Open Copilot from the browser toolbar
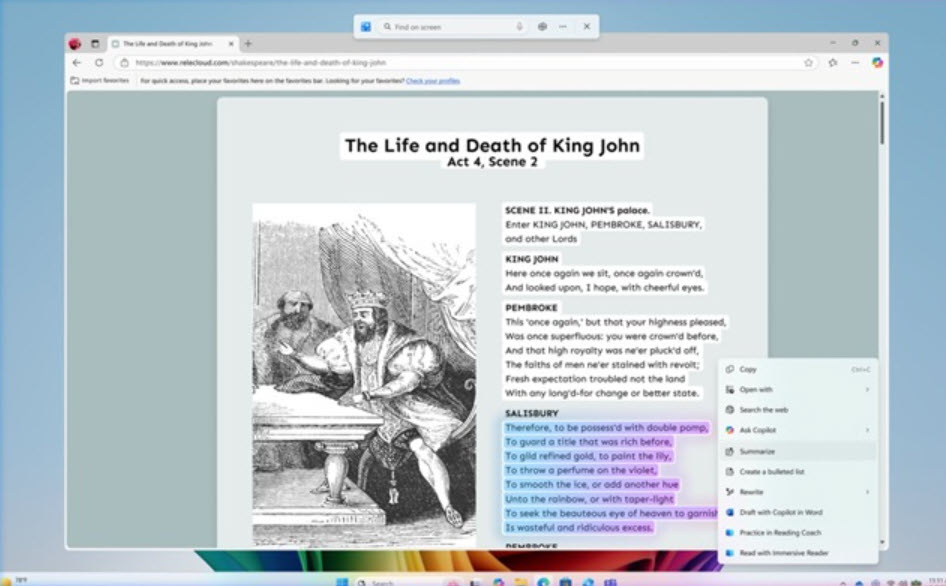Screen dimensions: 946x586 pyautogui.click(x=877, y=62)
